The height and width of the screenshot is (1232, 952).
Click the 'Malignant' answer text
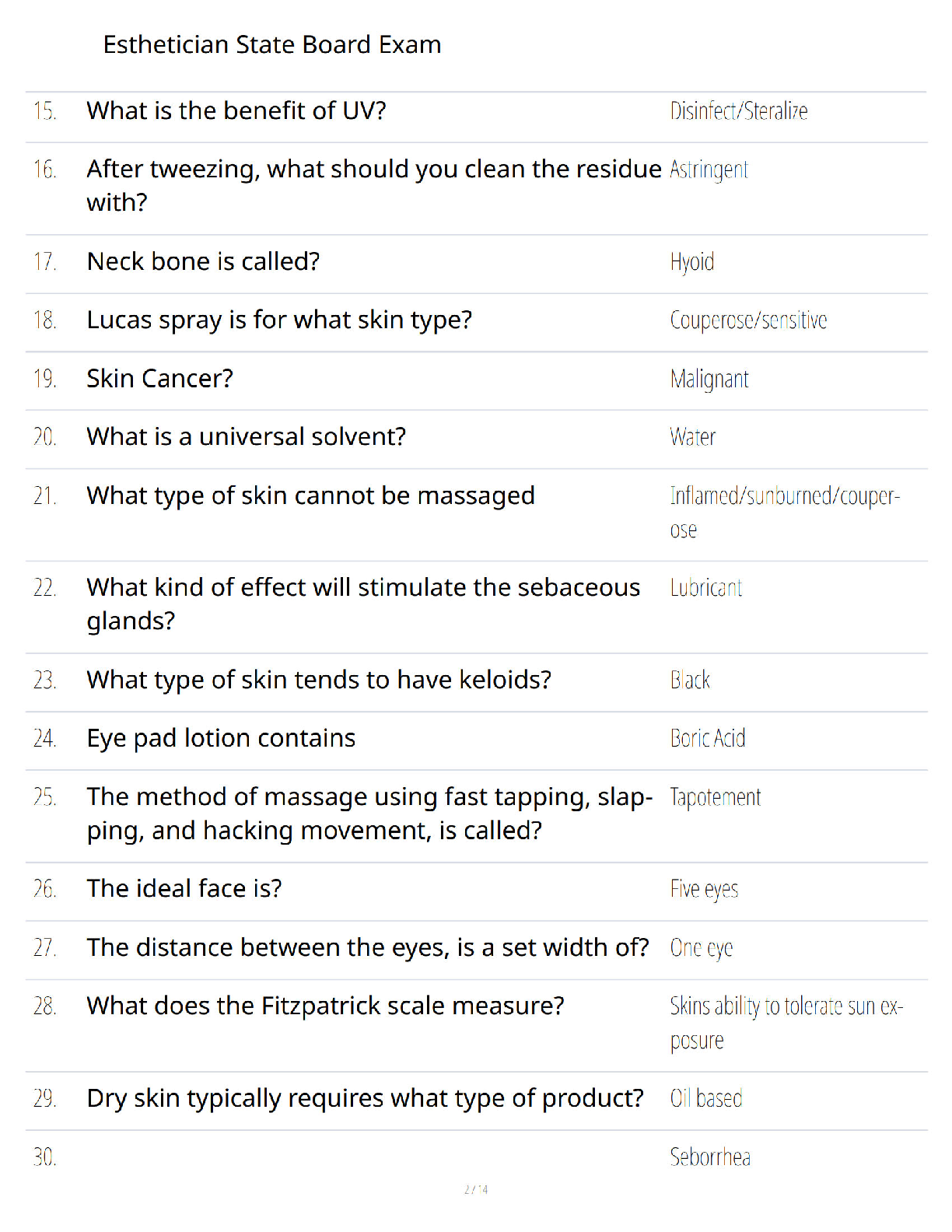pos(709,379)
